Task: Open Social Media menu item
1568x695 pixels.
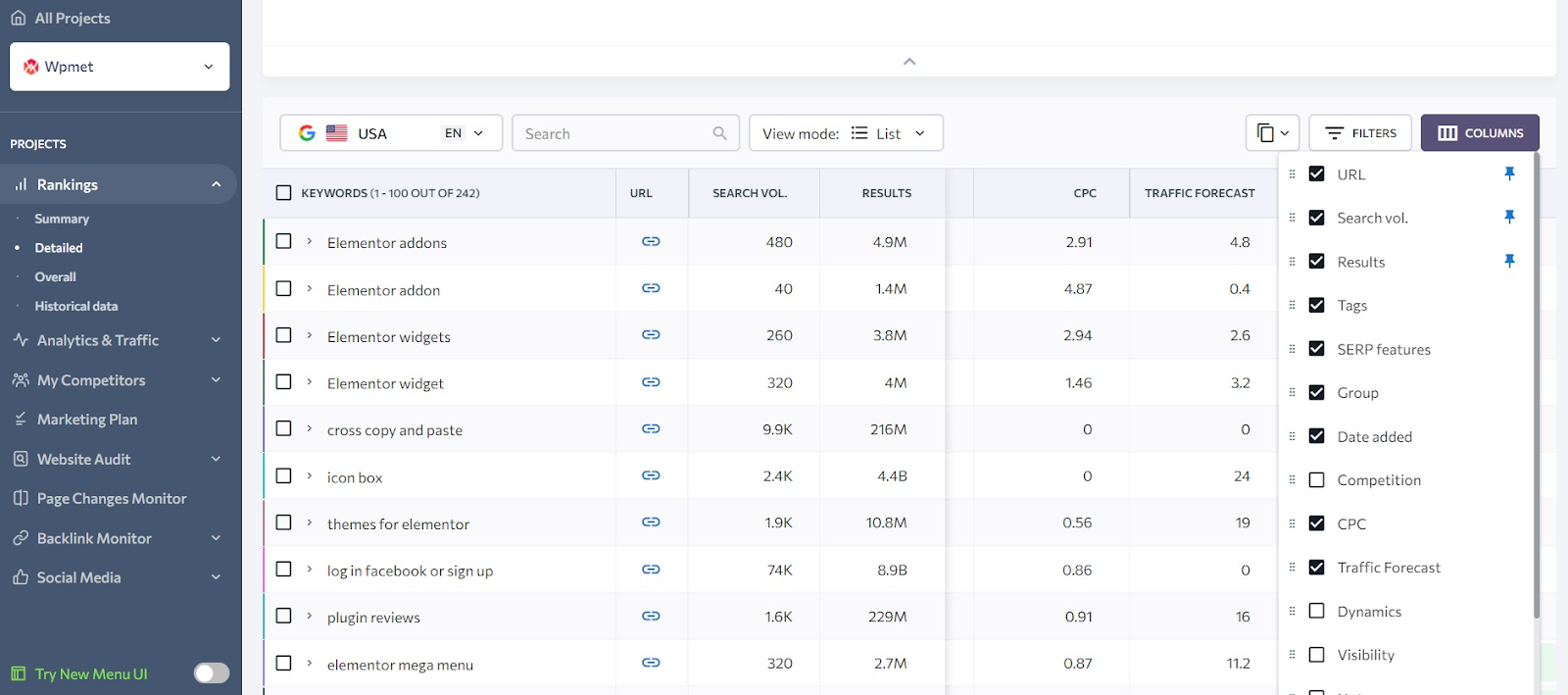Action: (x=78, y=577)
